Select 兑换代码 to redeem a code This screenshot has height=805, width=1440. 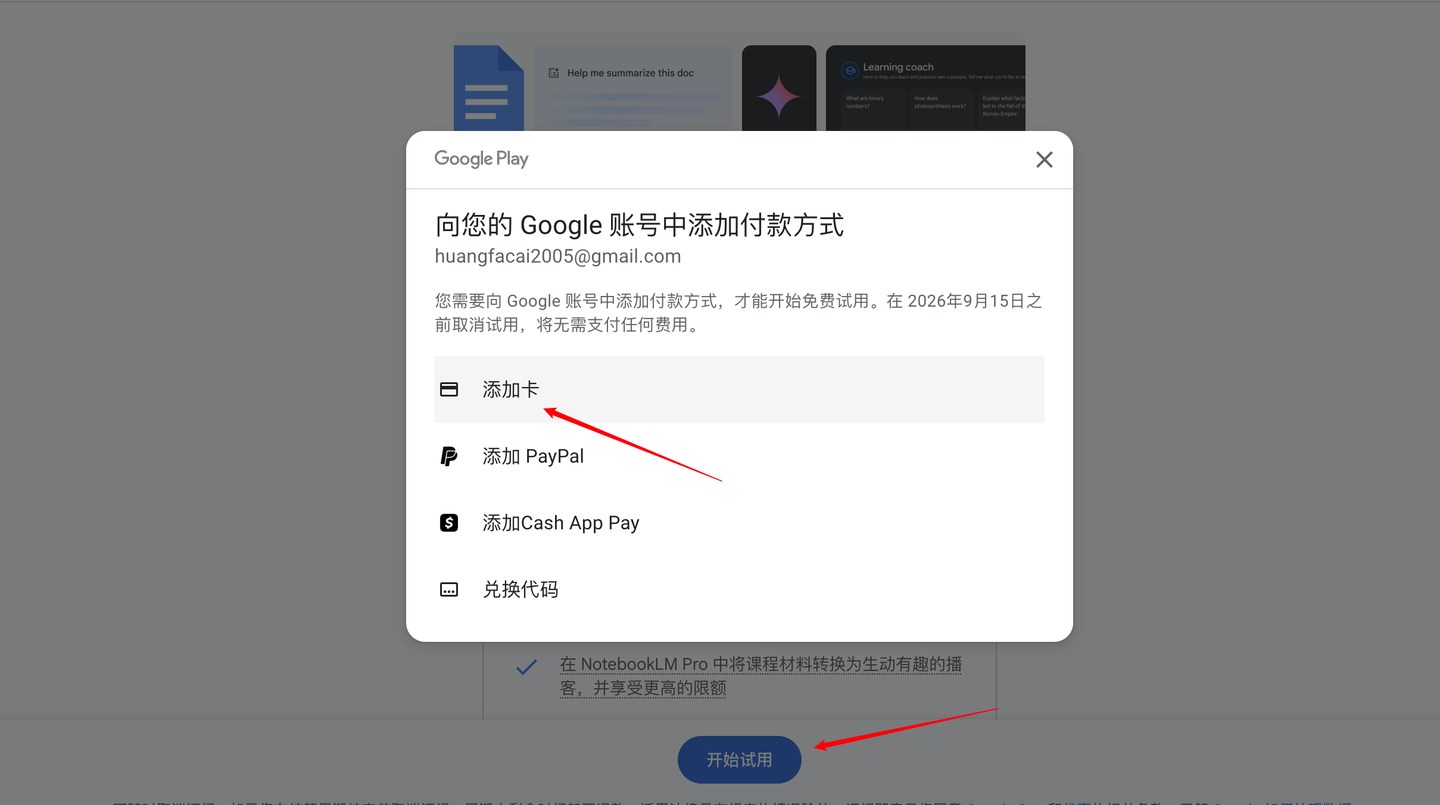(739, 590)
